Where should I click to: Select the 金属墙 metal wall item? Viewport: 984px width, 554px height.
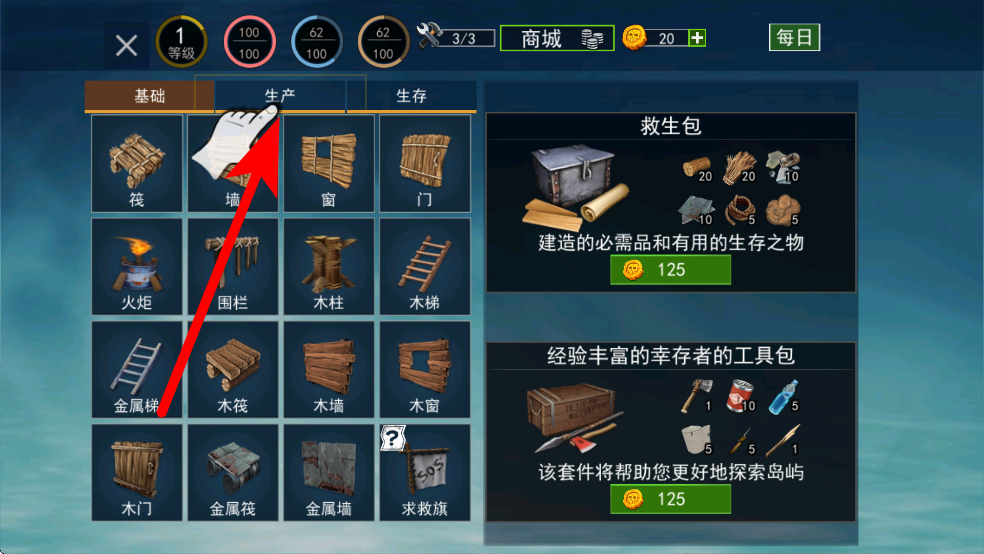tap(329, 472)
